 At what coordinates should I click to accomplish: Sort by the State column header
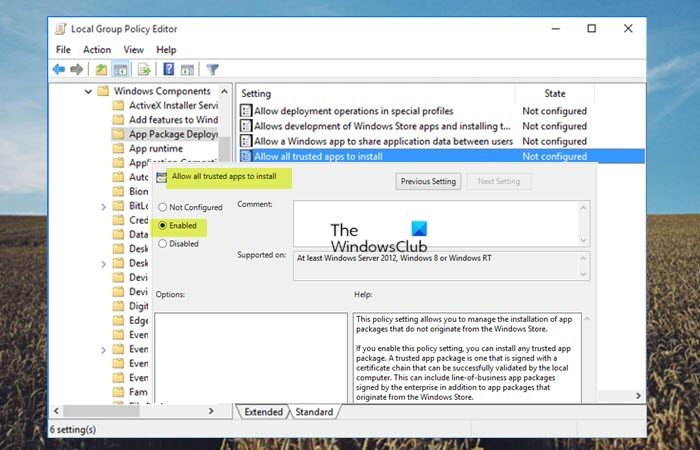click(x=554, y=93)
